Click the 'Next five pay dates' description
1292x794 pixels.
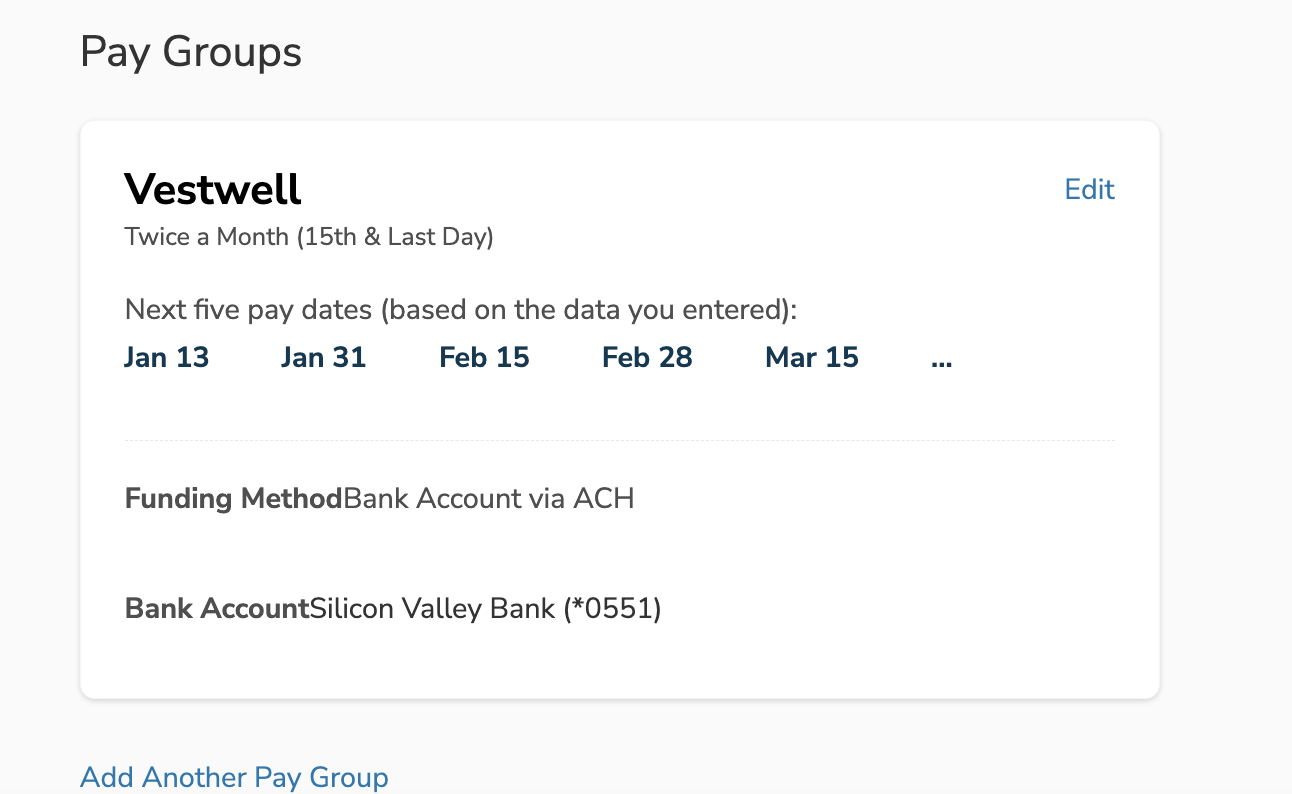(460, 310)
